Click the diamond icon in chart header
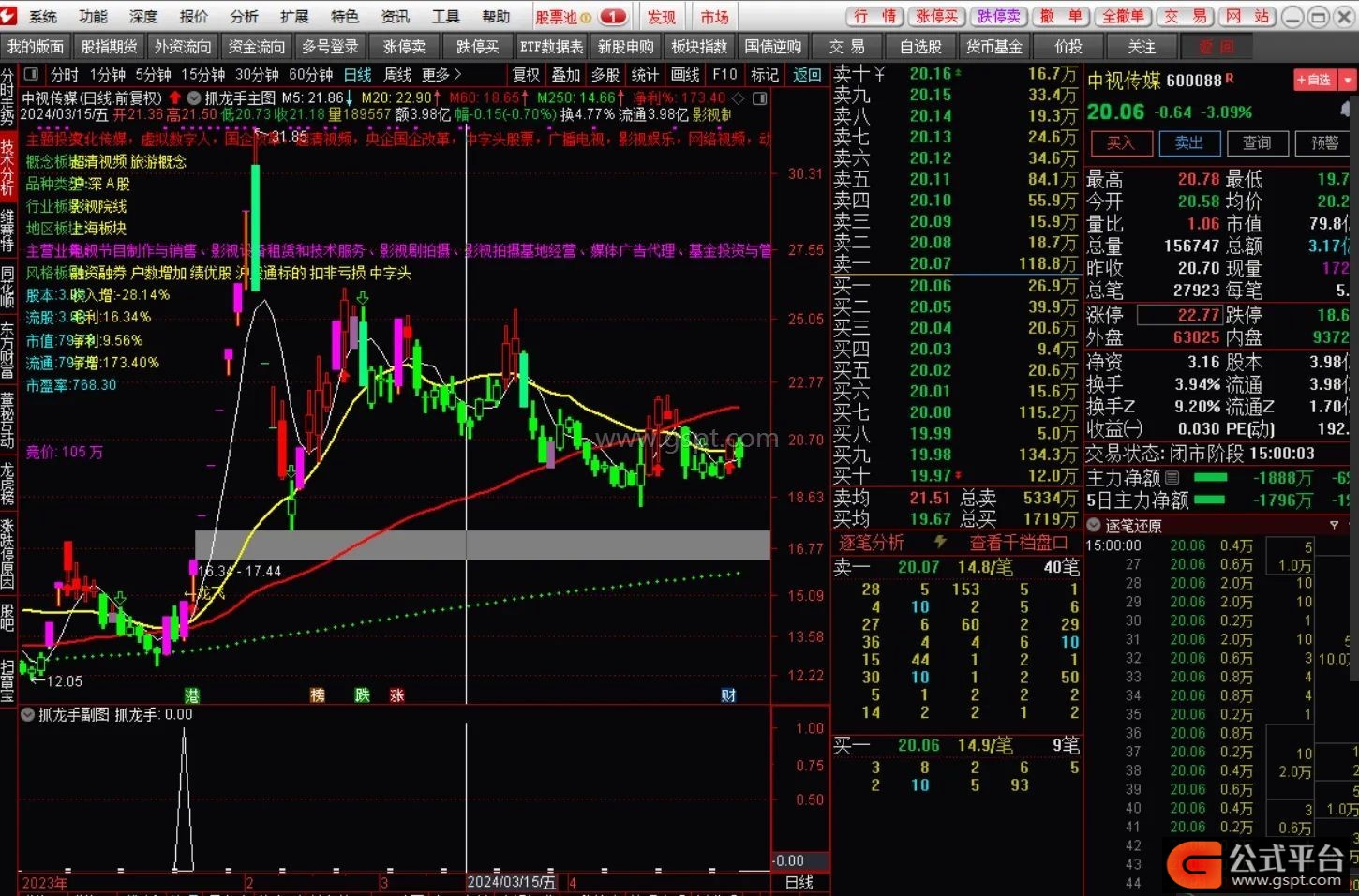 pyautogui.click(x=739, y=97)
